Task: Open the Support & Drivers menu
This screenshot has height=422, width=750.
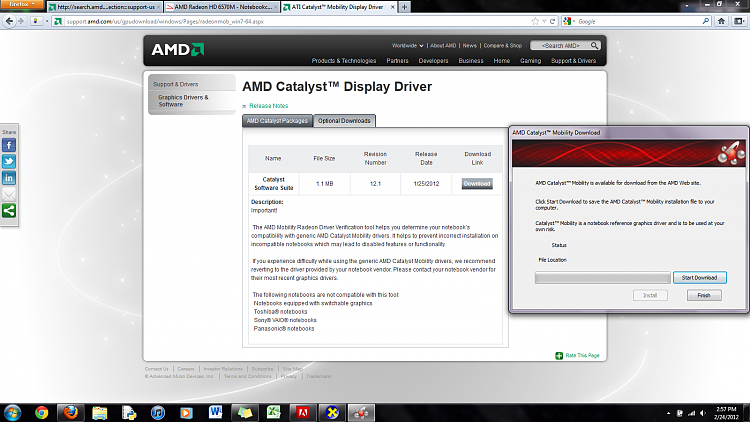Action: (574, 61)
